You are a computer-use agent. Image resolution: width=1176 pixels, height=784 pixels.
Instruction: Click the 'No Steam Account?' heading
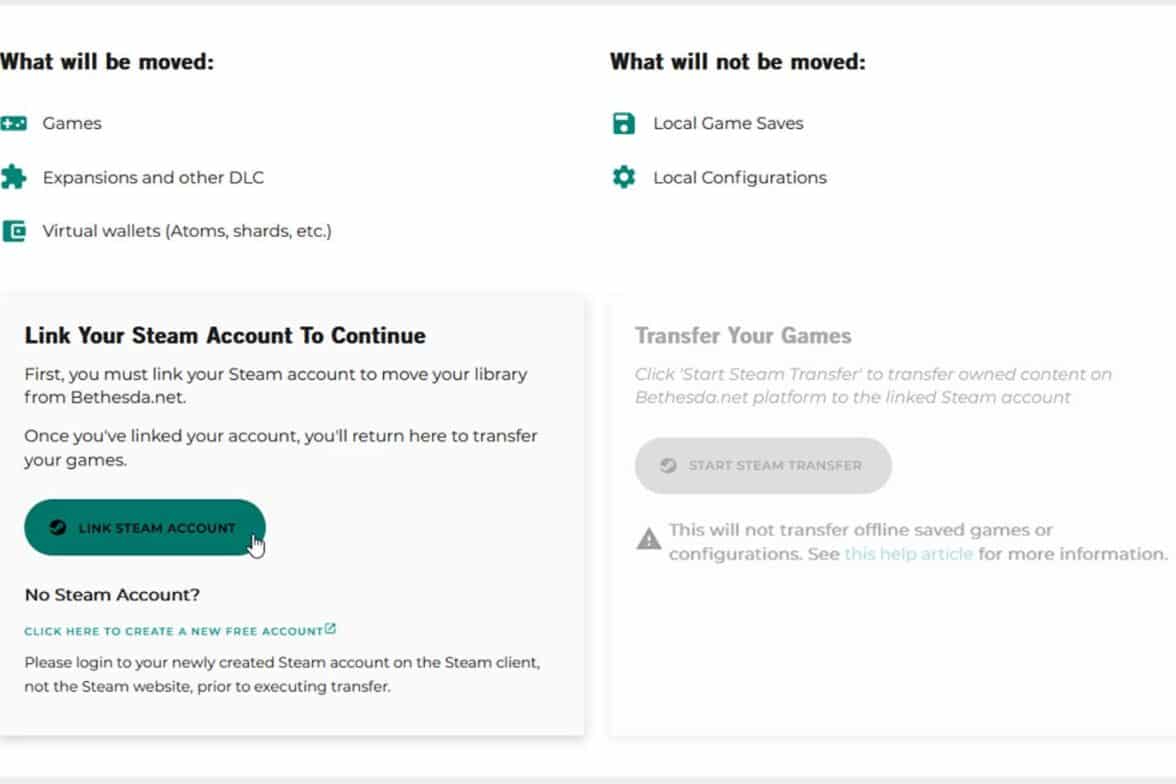112,595
